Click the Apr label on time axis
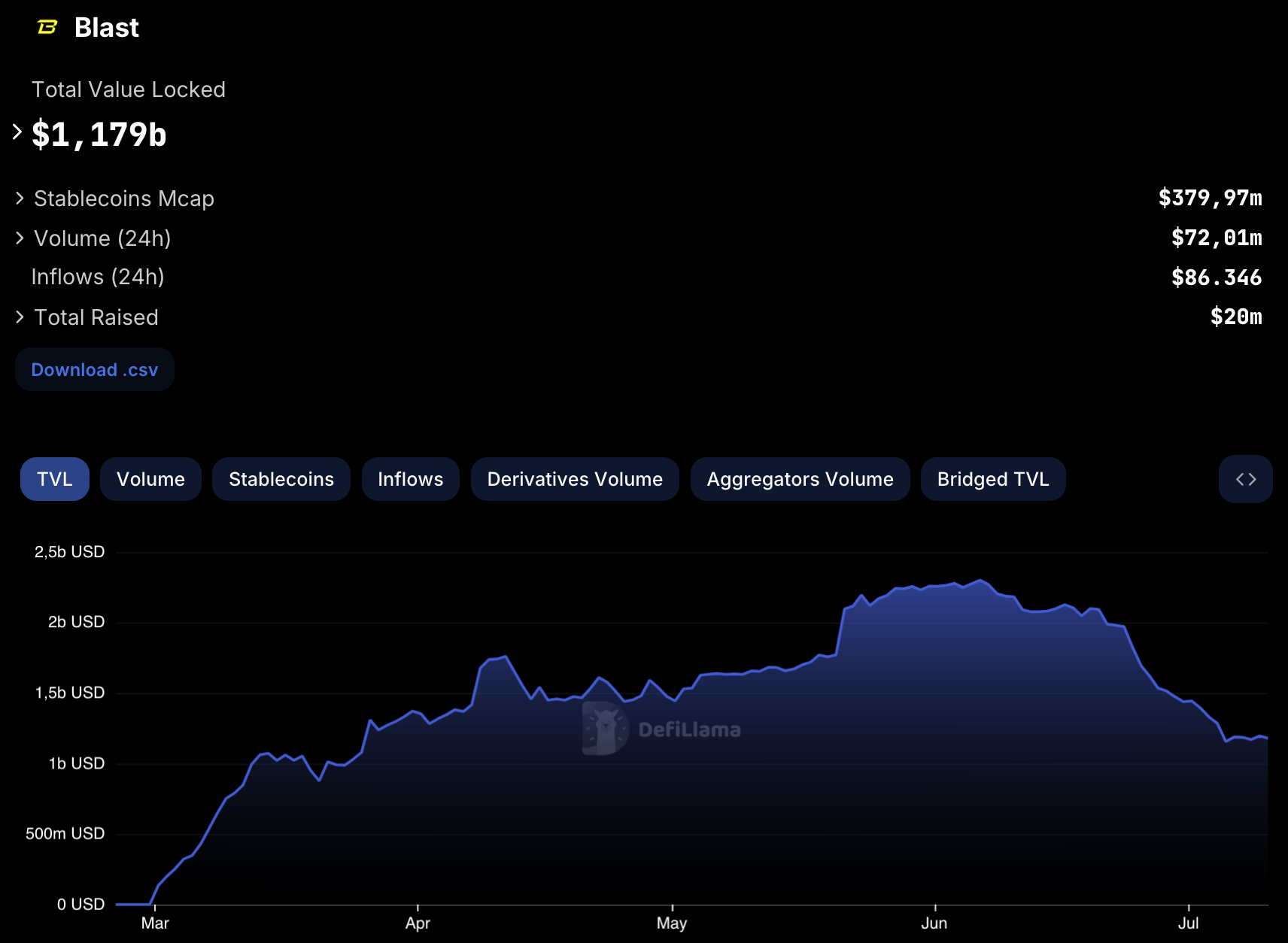This screenshot has width=1288, height=943. (418, 923)
